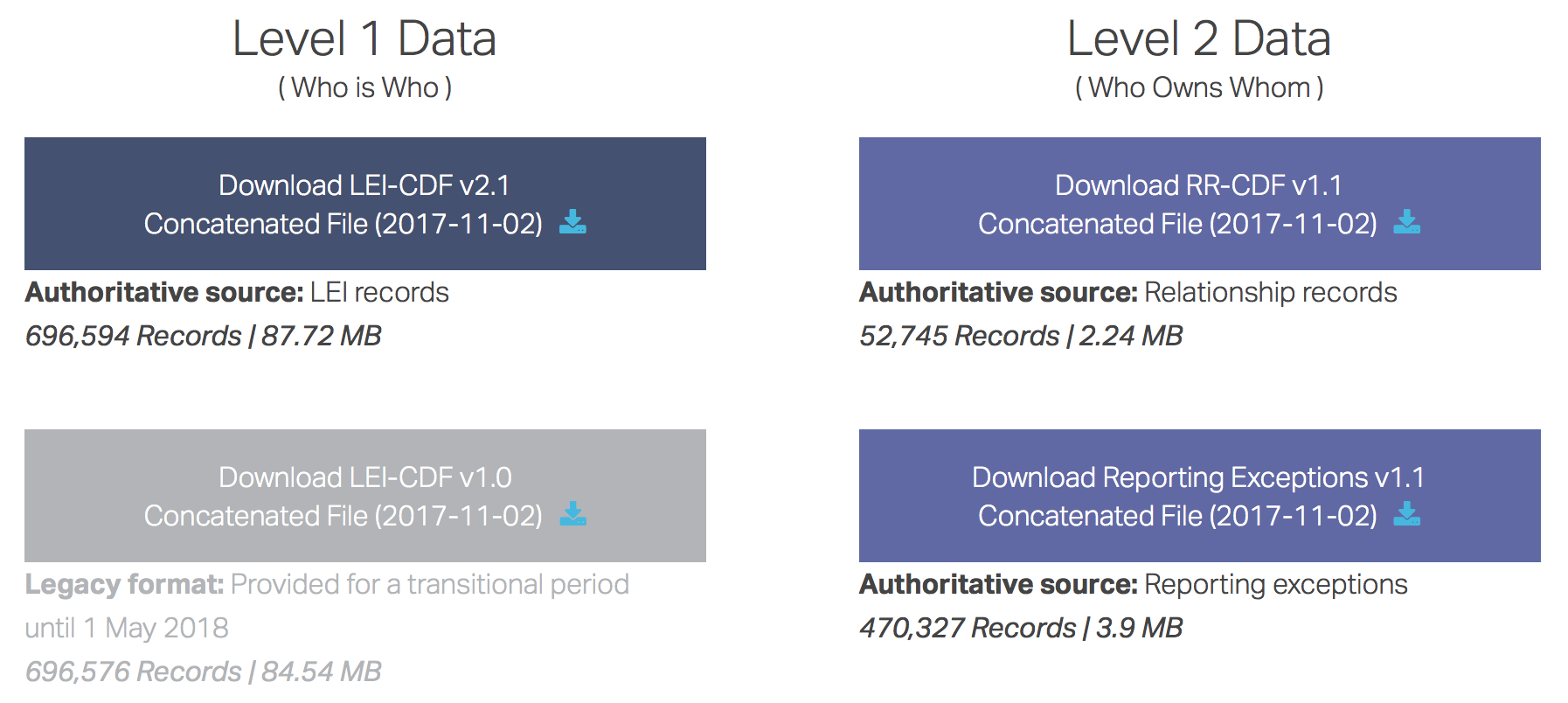Select "Authoritative source: Reporting exceptions" text

[x=1134, y=584]
